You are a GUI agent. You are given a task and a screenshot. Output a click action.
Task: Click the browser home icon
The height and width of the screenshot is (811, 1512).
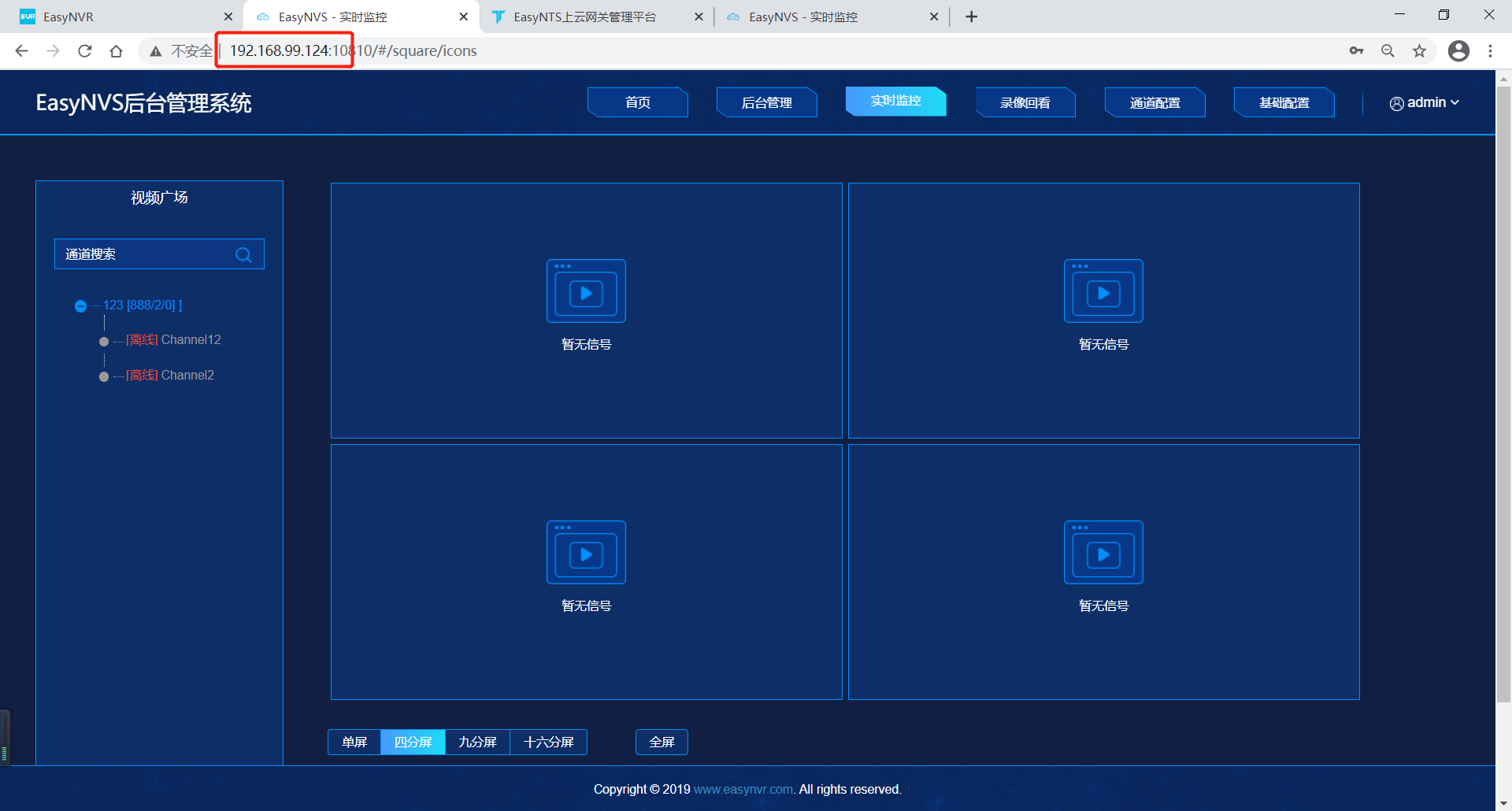[117, 50]
